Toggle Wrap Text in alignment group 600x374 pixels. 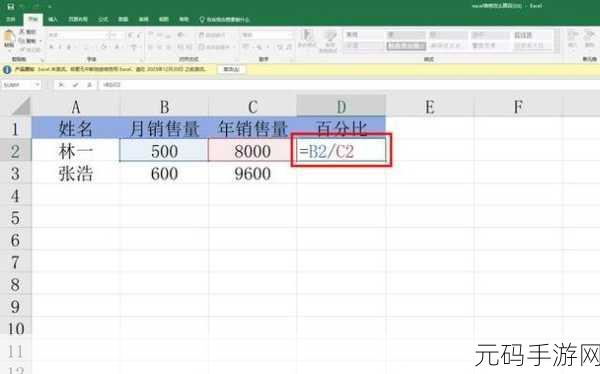pos(212,35)
